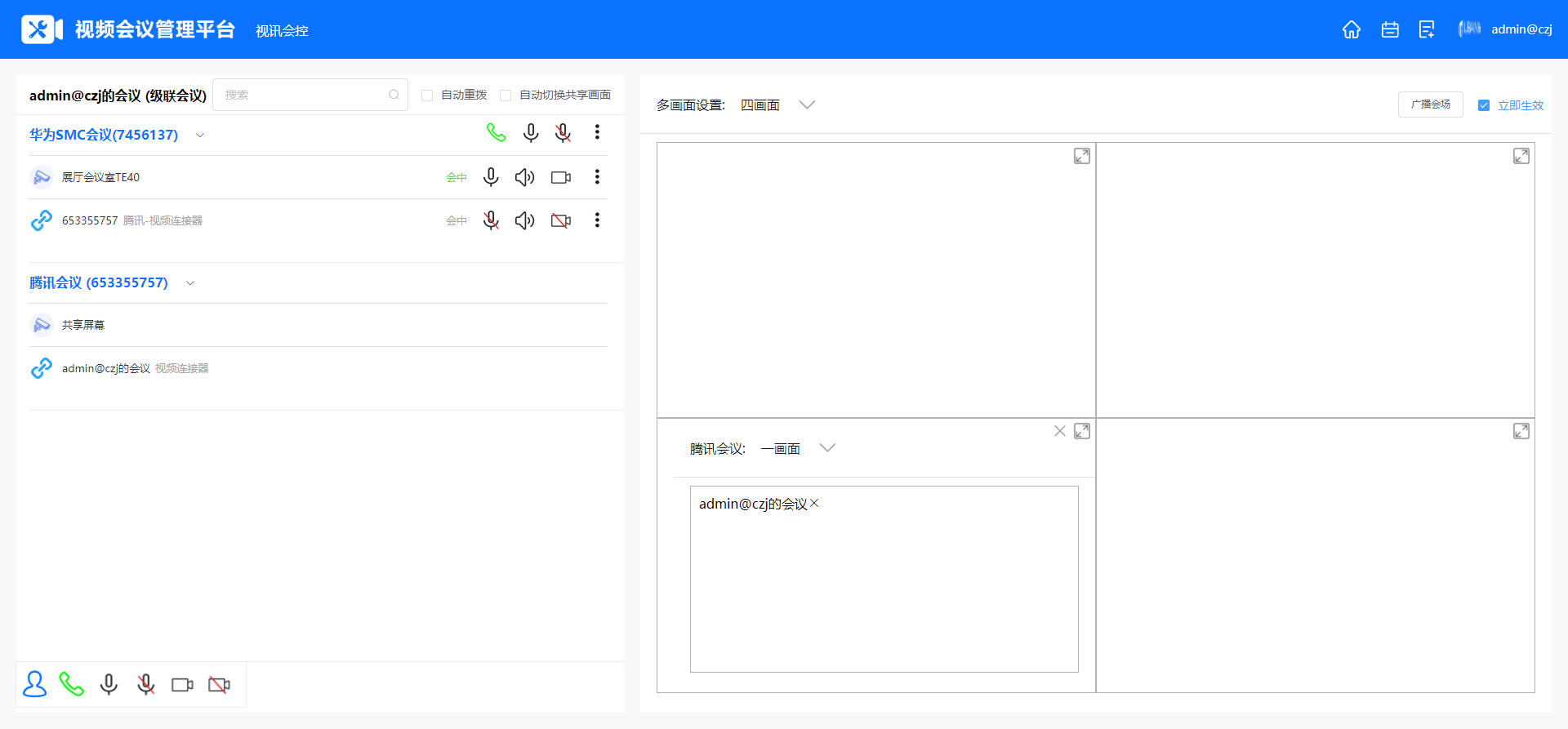
Task: Expand the top-right video pane fullscreen icon
Action: pyautogui.click(x=1521, y=156)
